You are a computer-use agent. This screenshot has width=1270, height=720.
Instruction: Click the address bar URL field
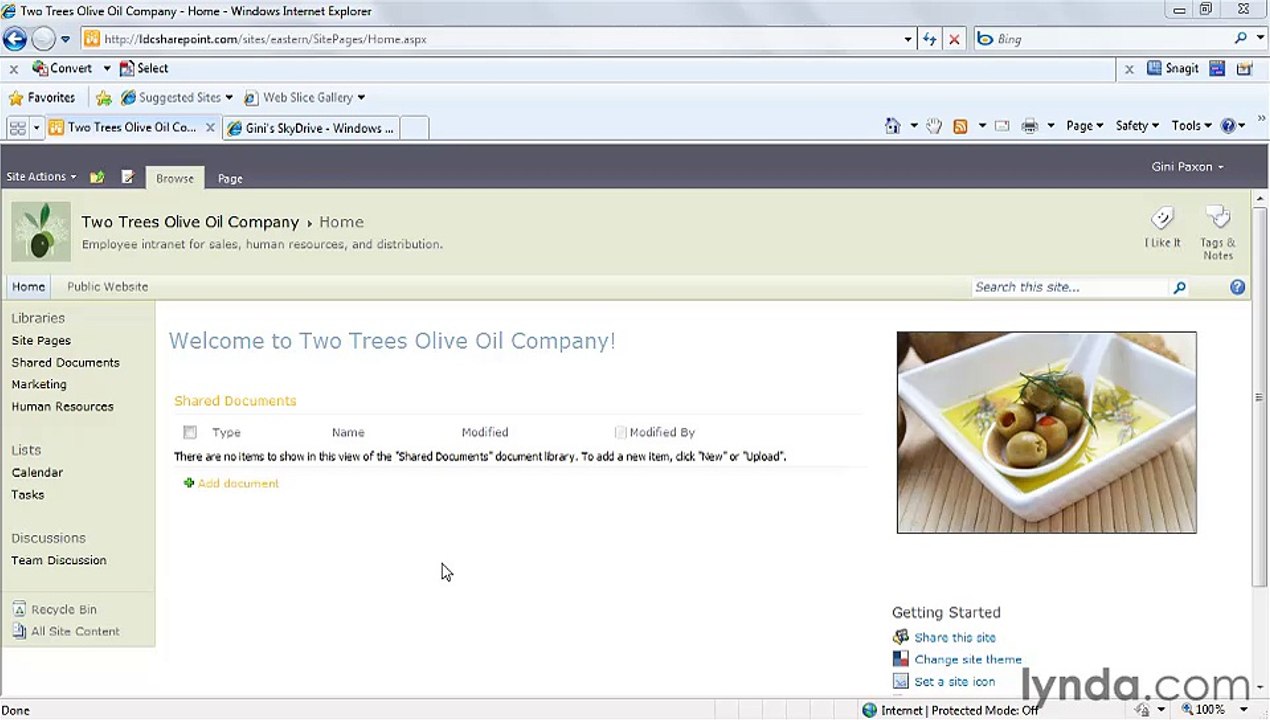(x=490, y=39)
